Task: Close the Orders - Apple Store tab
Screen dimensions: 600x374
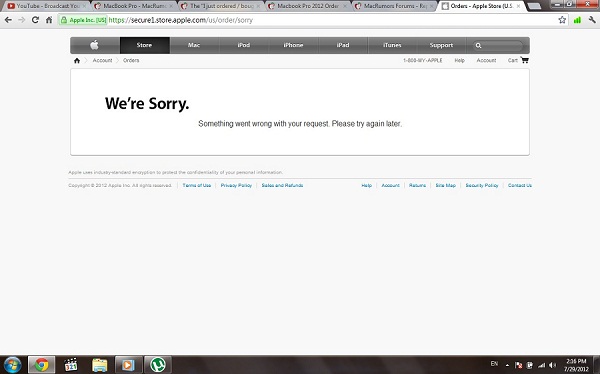Action: (x=518, y=6)
